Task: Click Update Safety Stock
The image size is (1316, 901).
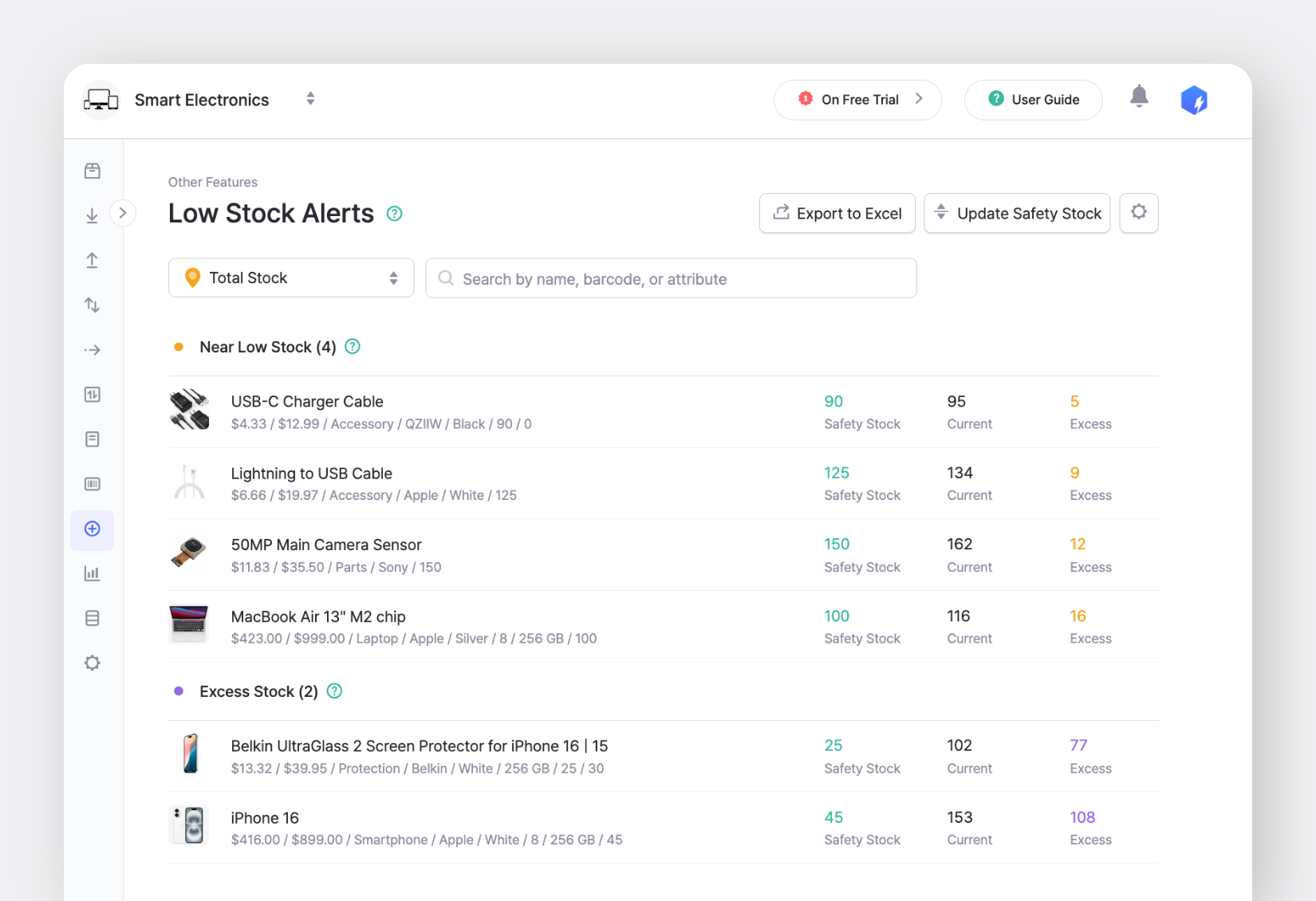Action: pos(1017,213)
